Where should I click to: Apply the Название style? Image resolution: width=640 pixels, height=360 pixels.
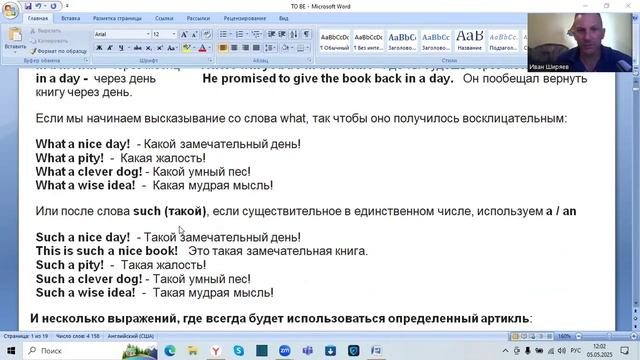(x=469, y=41)
